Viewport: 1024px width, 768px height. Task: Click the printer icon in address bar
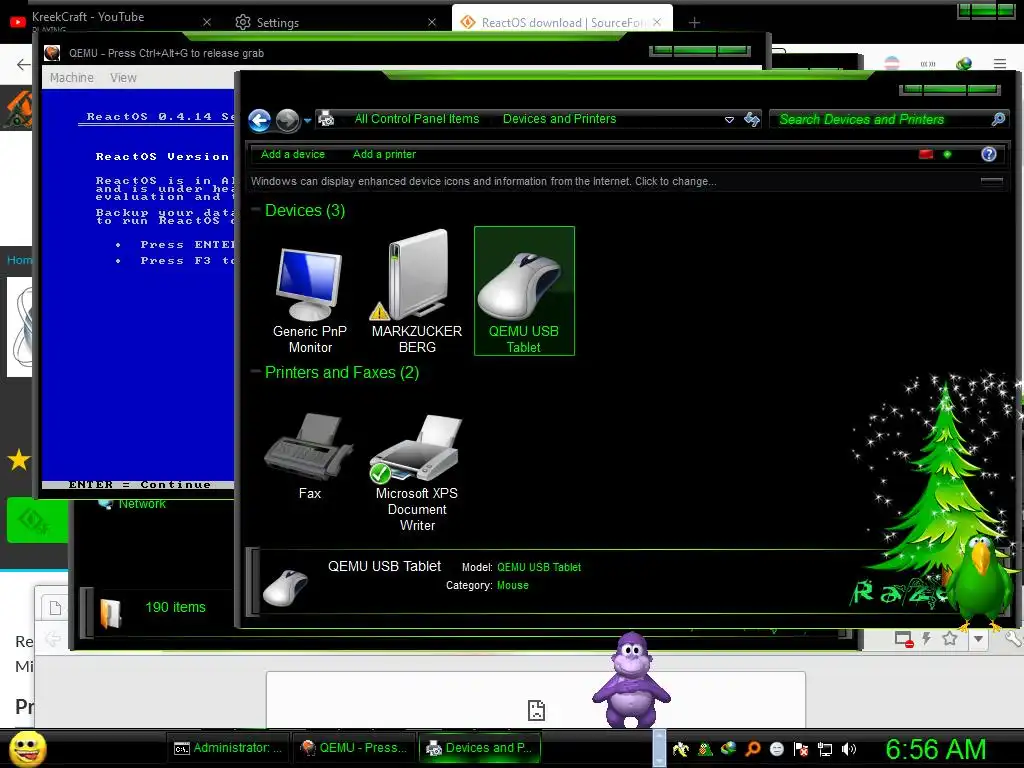(x=326, y=119)
